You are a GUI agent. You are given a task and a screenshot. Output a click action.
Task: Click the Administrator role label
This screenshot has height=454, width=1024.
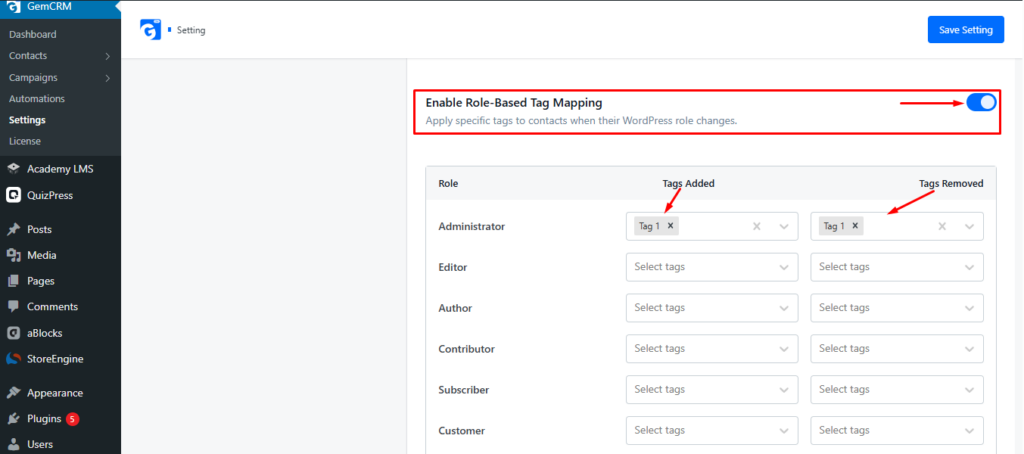[x=472, y=227]
